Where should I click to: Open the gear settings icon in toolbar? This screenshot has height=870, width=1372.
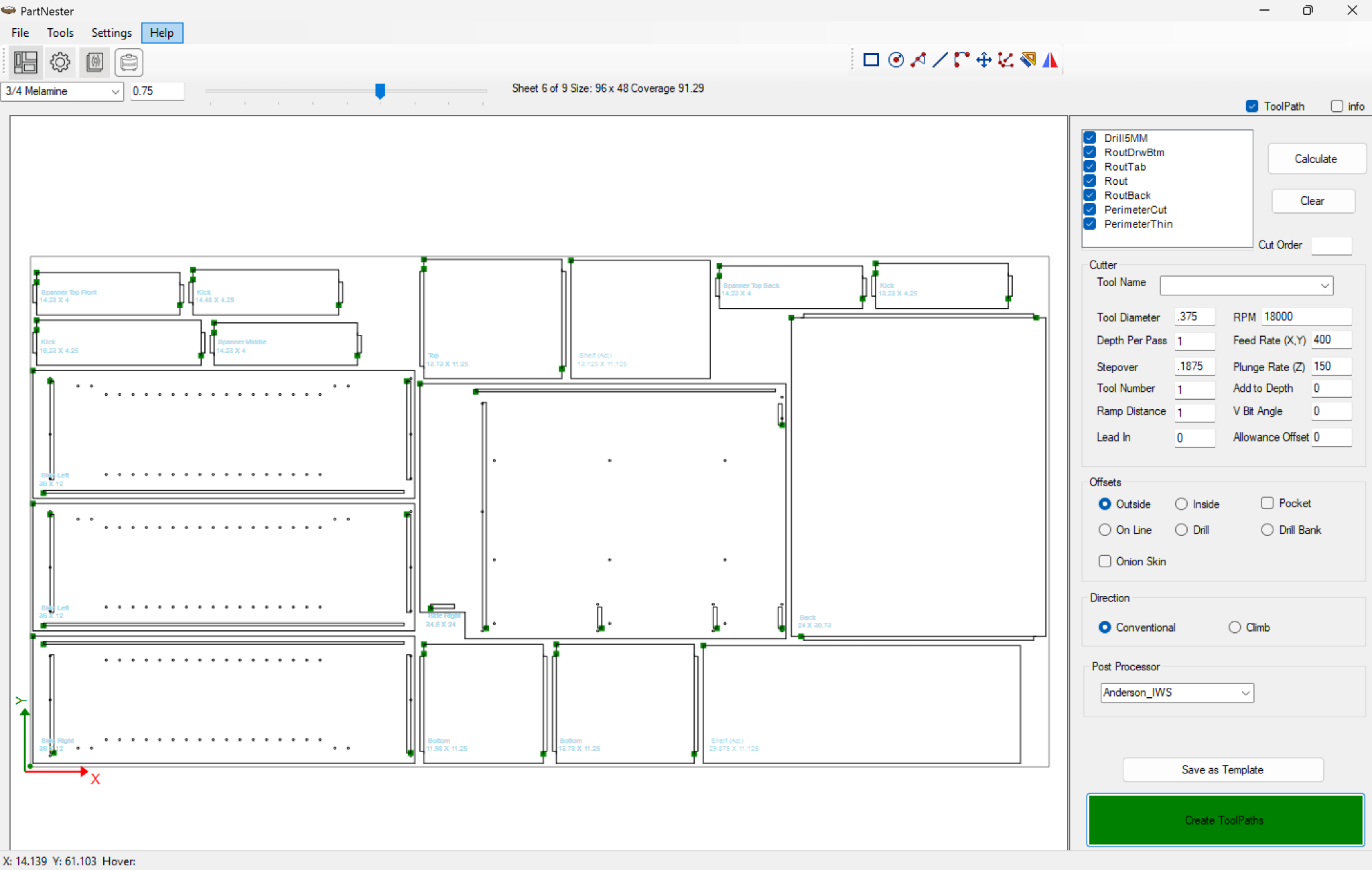60,62
